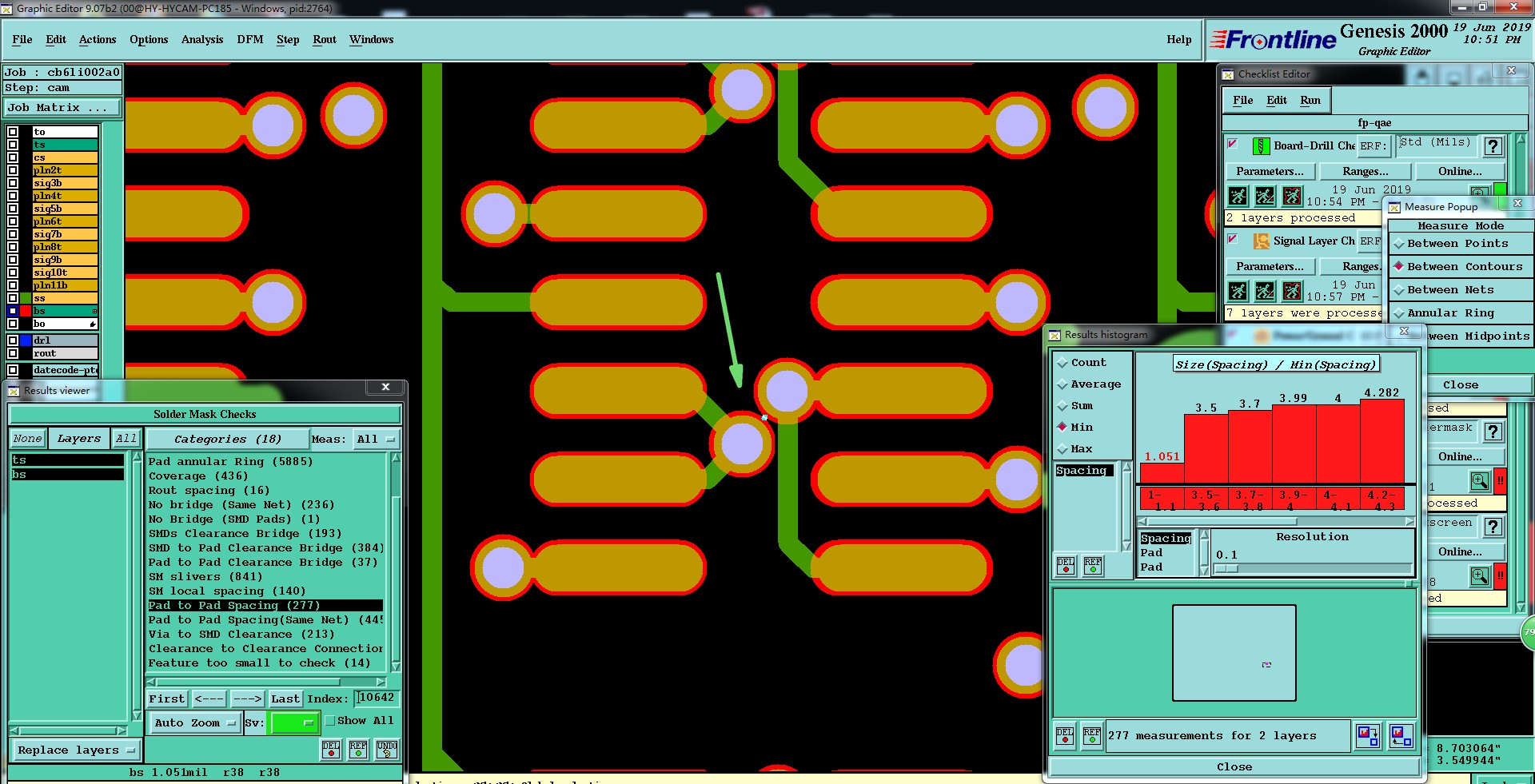Click Last button in Results viewer
This screenshot has height=784, width=1535.
point(285,699)
